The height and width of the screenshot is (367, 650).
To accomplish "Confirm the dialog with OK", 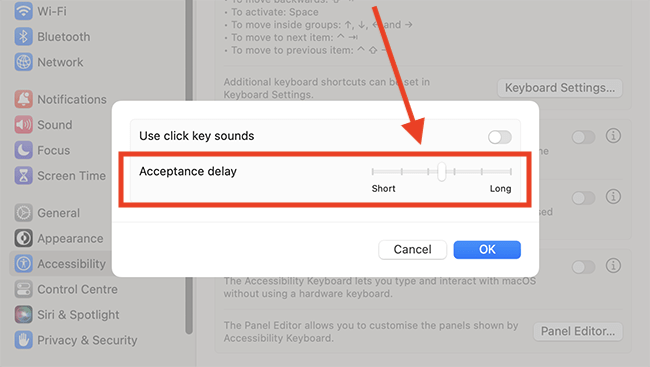I will click(x=487, y=250).
